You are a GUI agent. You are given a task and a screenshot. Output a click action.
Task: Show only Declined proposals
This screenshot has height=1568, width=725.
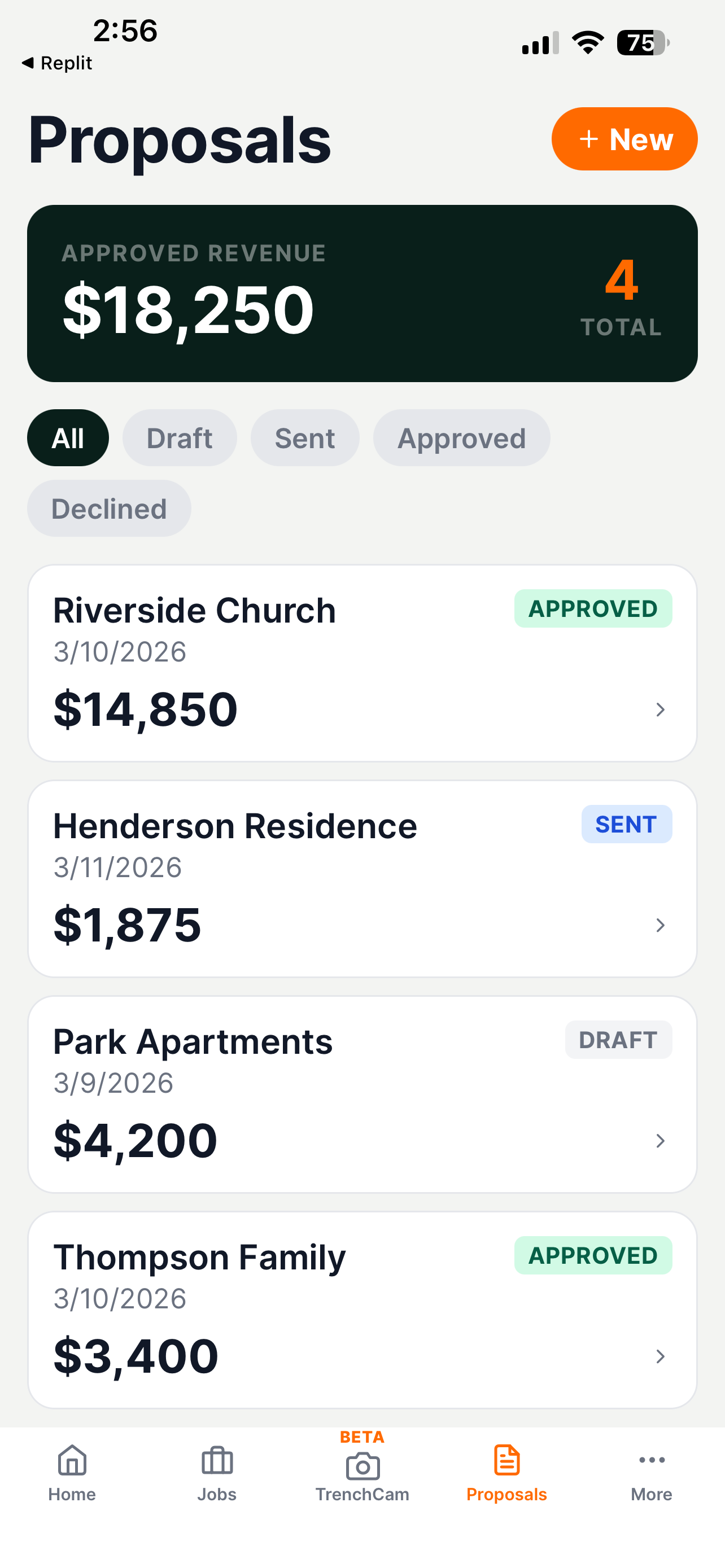(109, 508)
